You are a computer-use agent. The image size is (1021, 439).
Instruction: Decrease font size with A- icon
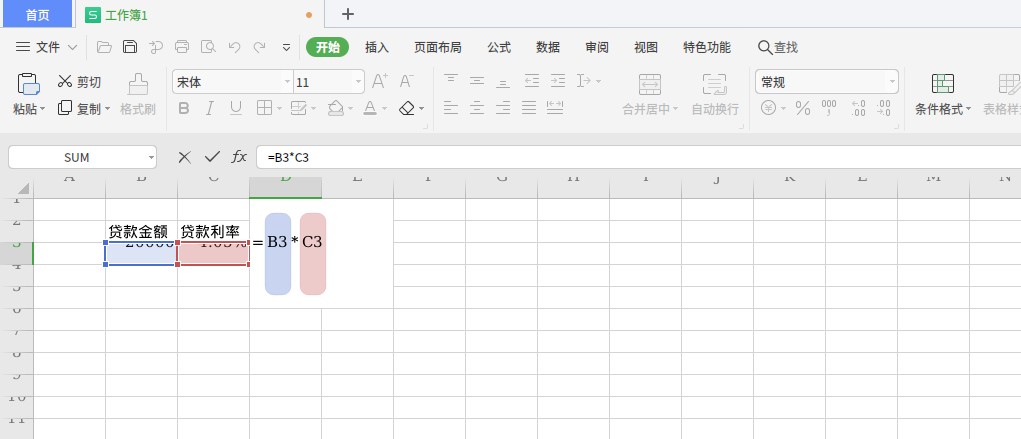tap(406, 81)
